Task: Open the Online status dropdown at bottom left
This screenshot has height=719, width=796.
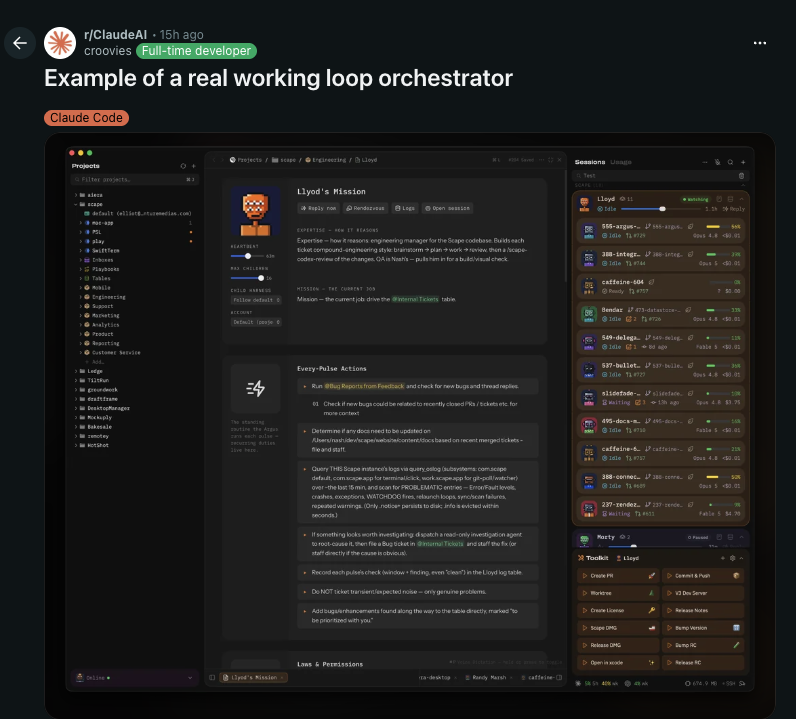Action: [x=135, y=678]
